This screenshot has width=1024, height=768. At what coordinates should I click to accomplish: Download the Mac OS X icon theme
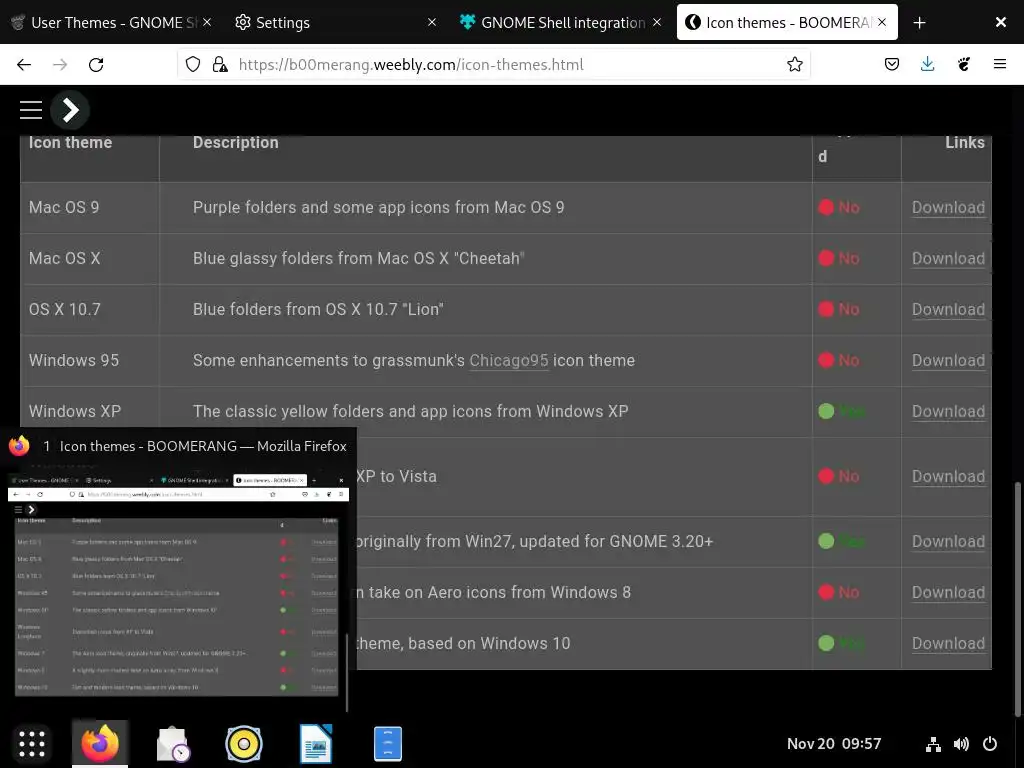[x=948, y=259]
